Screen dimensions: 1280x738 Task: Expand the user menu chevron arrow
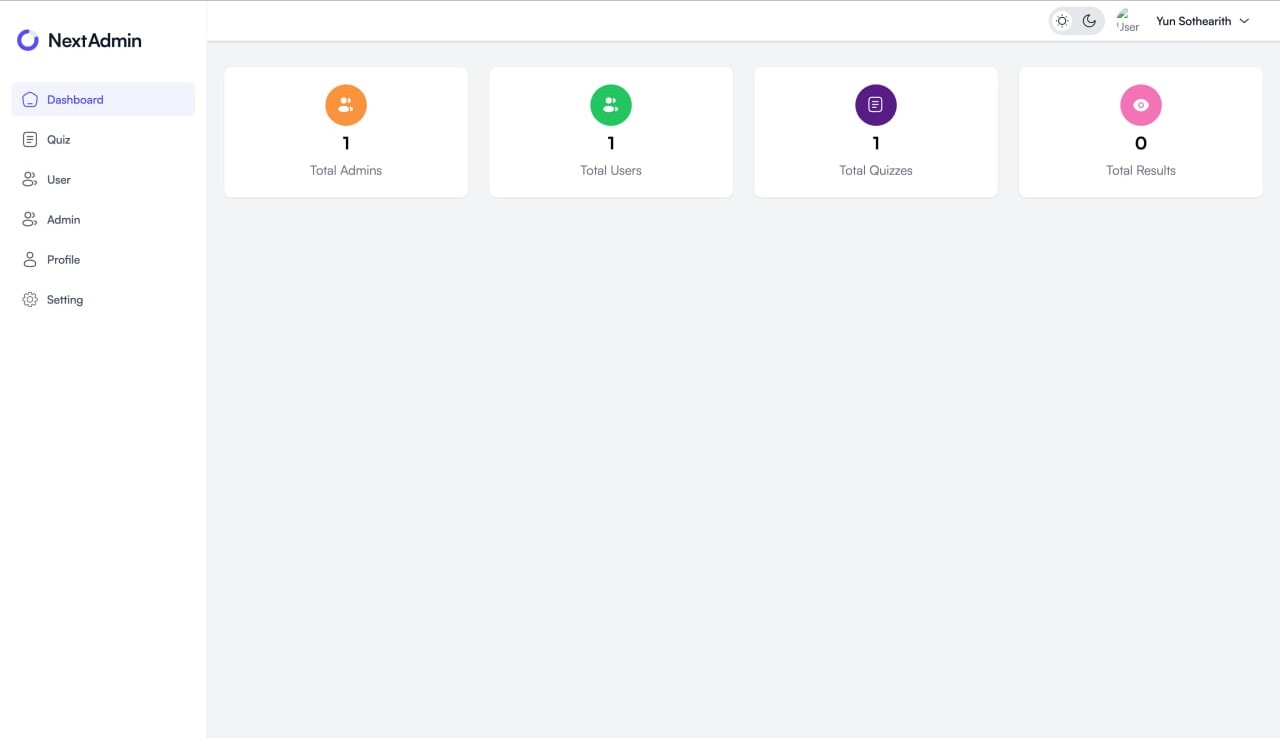1245,21
